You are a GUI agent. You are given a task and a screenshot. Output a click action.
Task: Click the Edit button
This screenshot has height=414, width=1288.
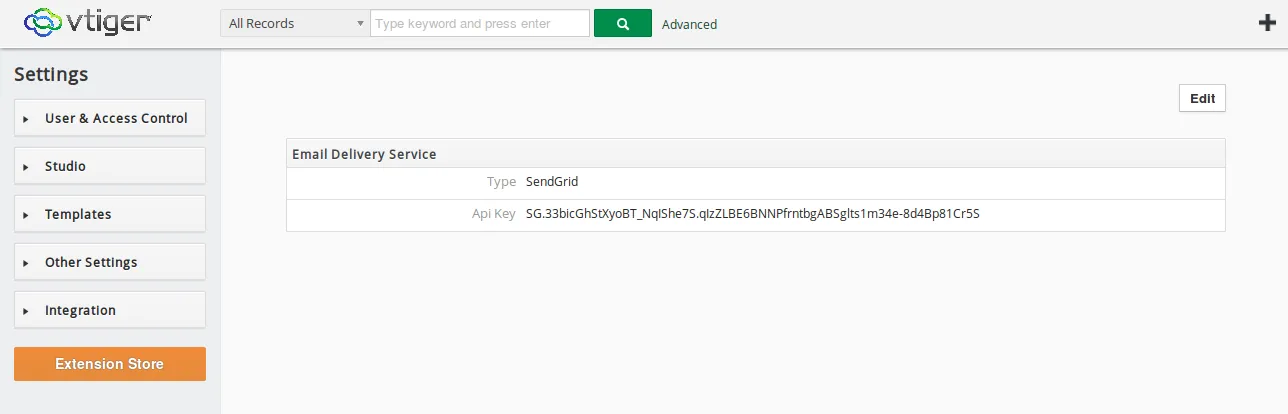click(1202, 98)
